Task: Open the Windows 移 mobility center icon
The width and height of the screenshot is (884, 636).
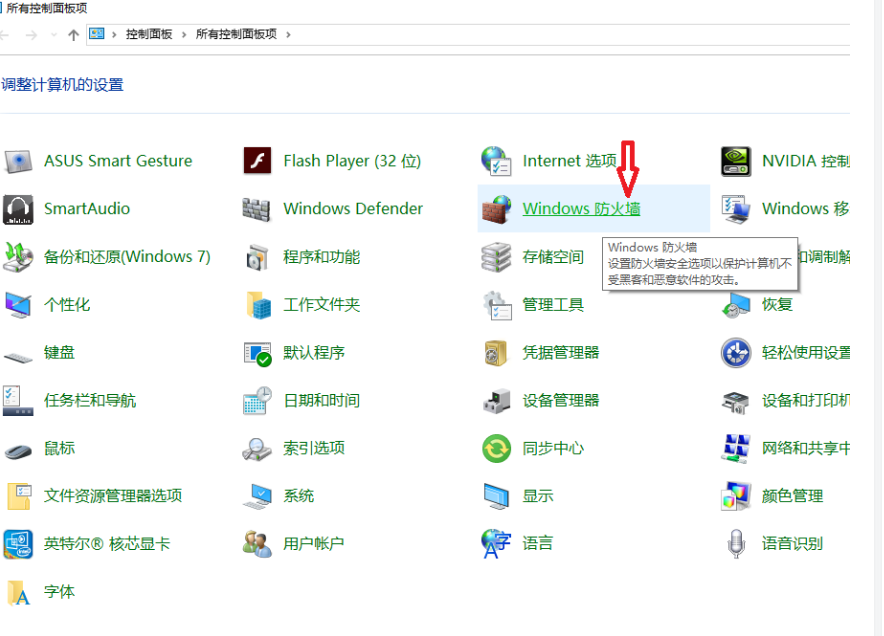Action: click(736, 209)
